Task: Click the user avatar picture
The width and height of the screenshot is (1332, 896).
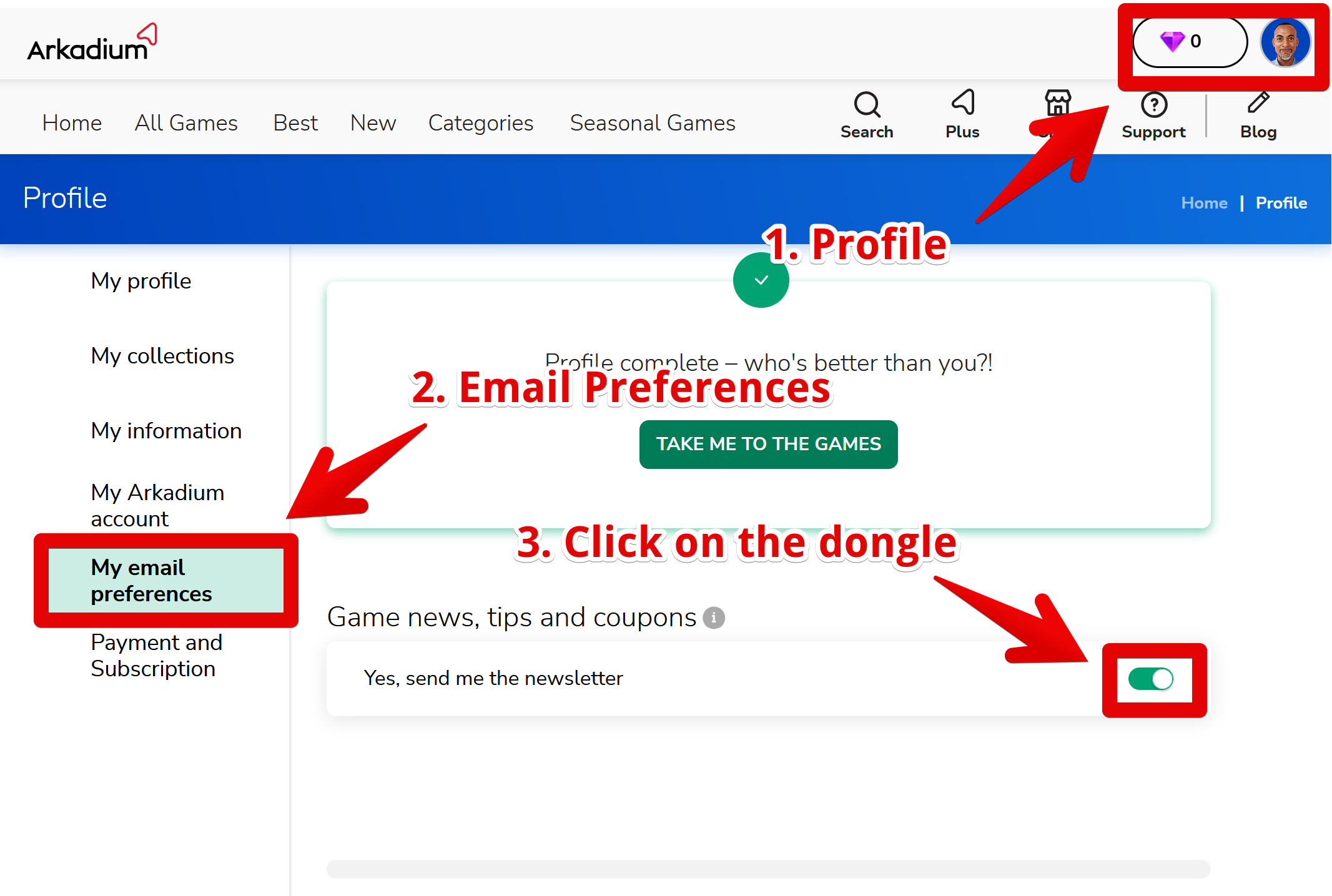Action: tap(1285, 42)
